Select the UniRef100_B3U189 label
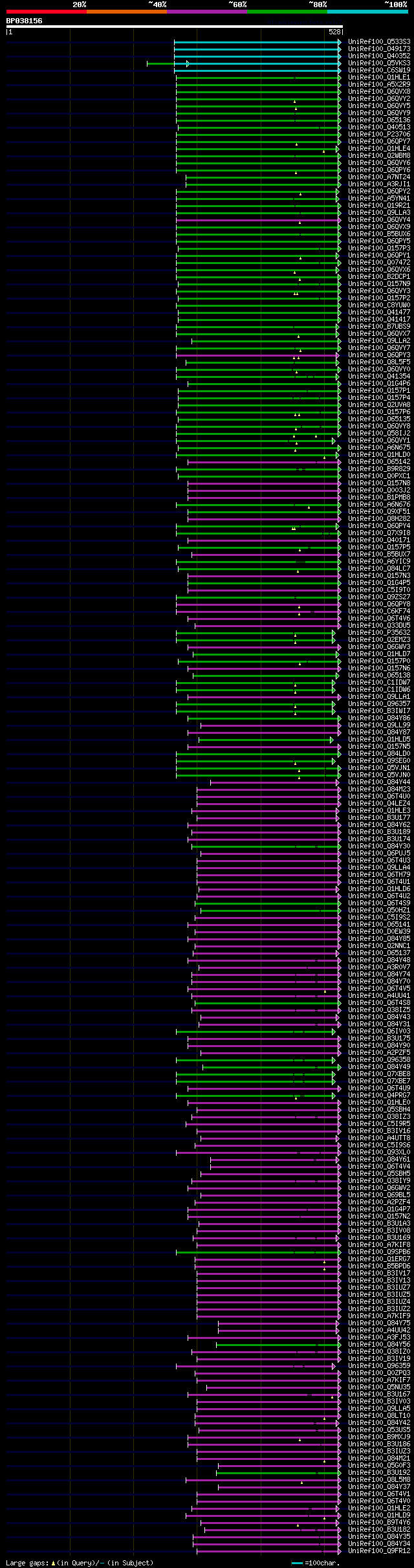The width and height of the screenshot is (414, 1568). pos(379,832)
